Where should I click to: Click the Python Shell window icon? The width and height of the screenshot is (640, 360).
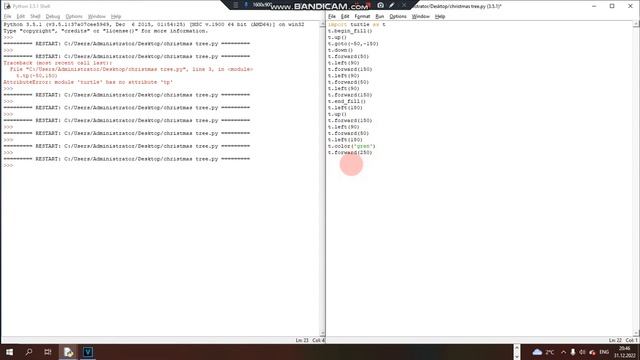click(7, 6)
